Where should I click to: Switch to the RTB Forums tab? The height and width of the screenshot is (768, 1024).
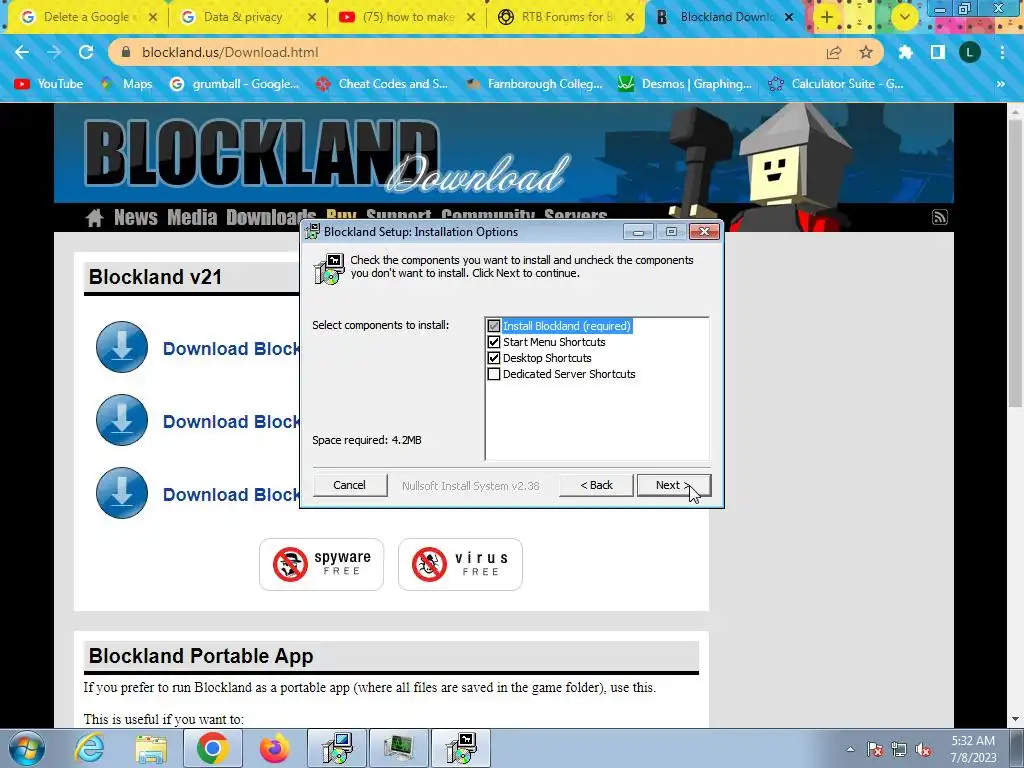[567, 17]
